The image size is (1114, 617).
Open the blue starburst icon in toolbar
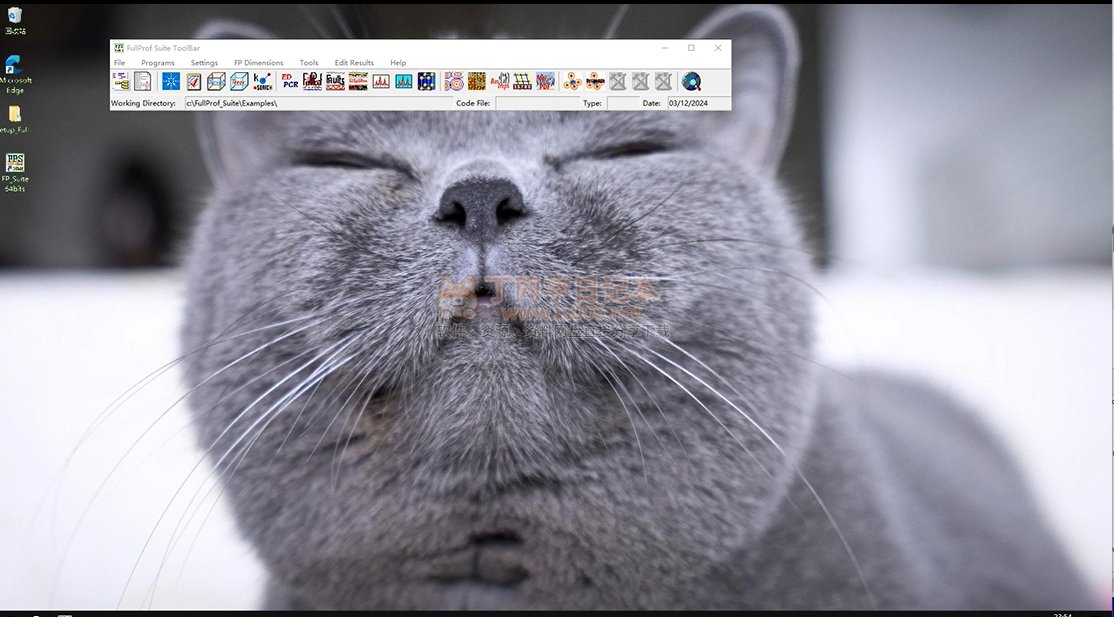(x=171, y=81)
